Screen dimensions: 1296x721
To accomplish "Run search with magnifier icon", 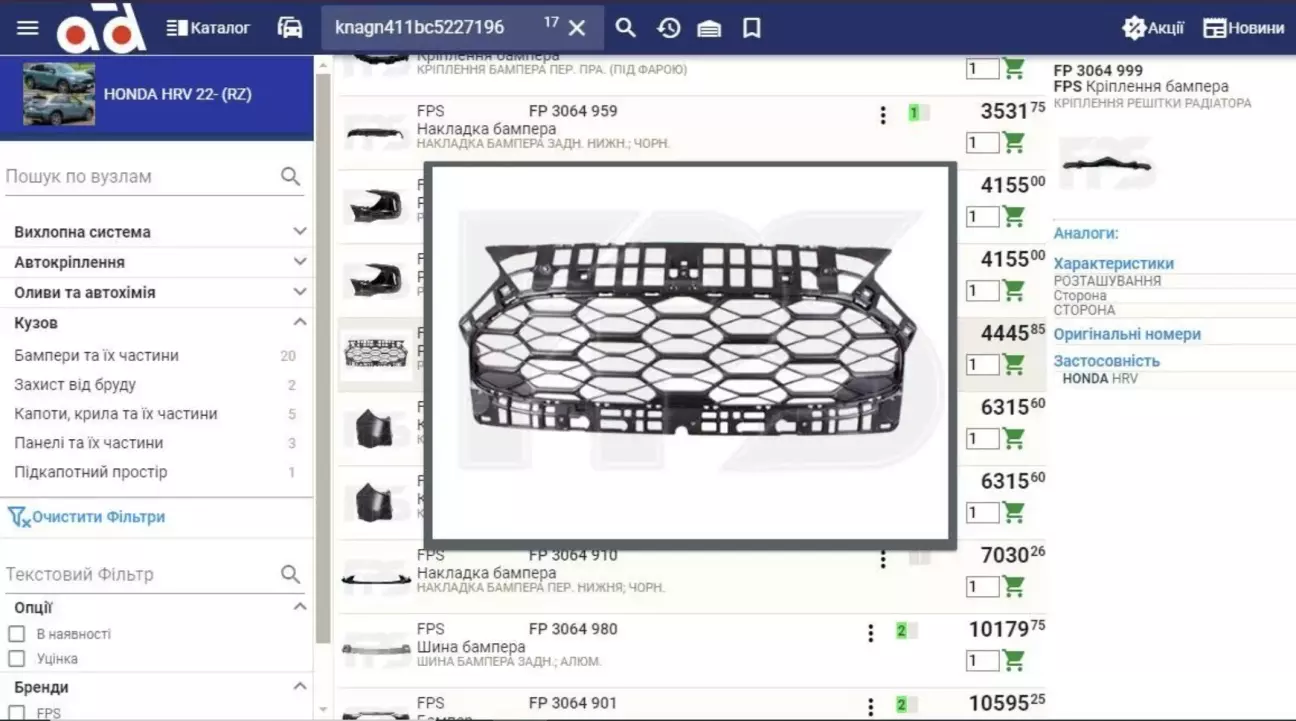I will click(x=626, y=28).
